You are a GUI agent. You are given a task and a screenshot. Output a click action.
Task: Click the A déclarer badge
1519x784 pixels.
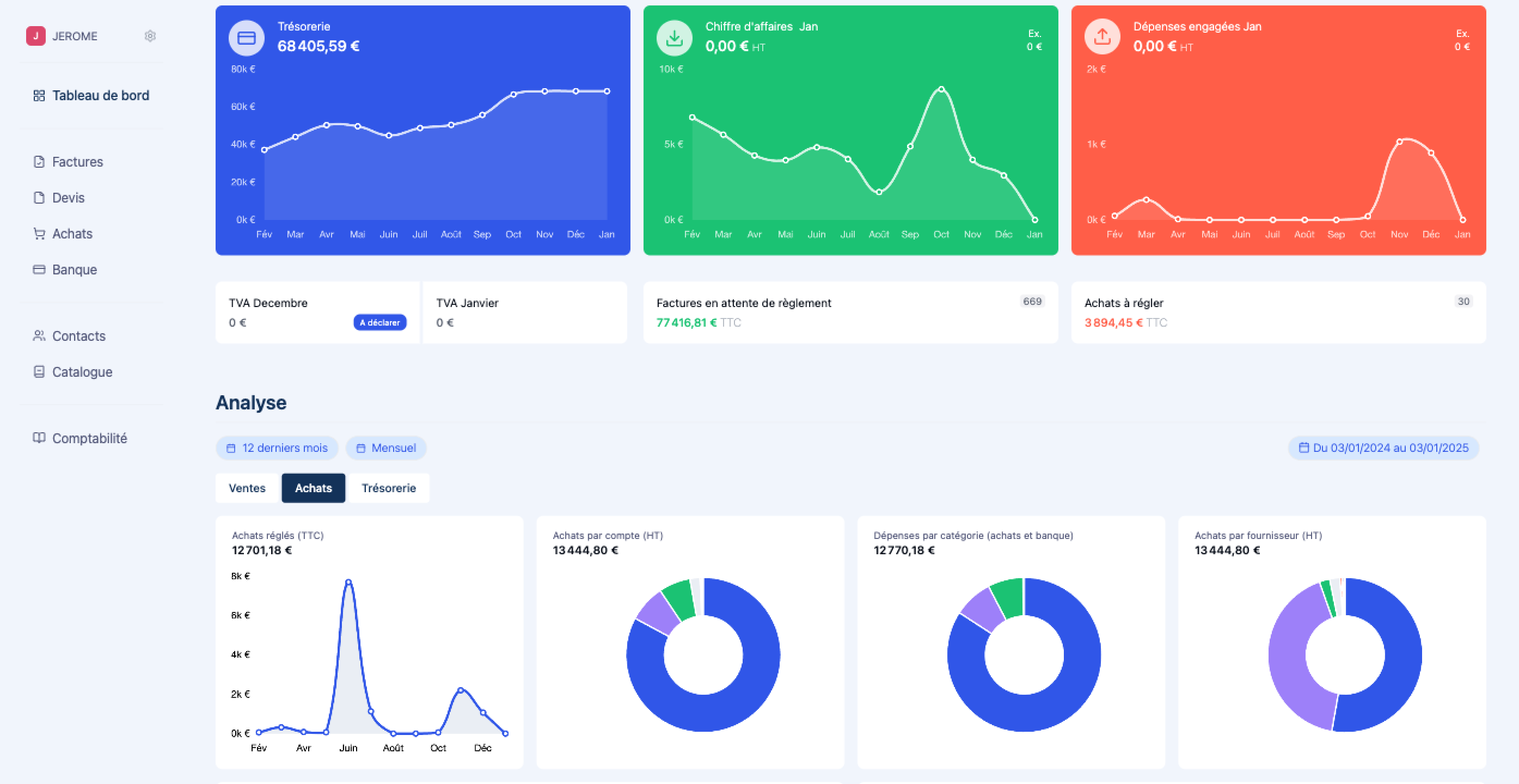click(x=380, y=322)
